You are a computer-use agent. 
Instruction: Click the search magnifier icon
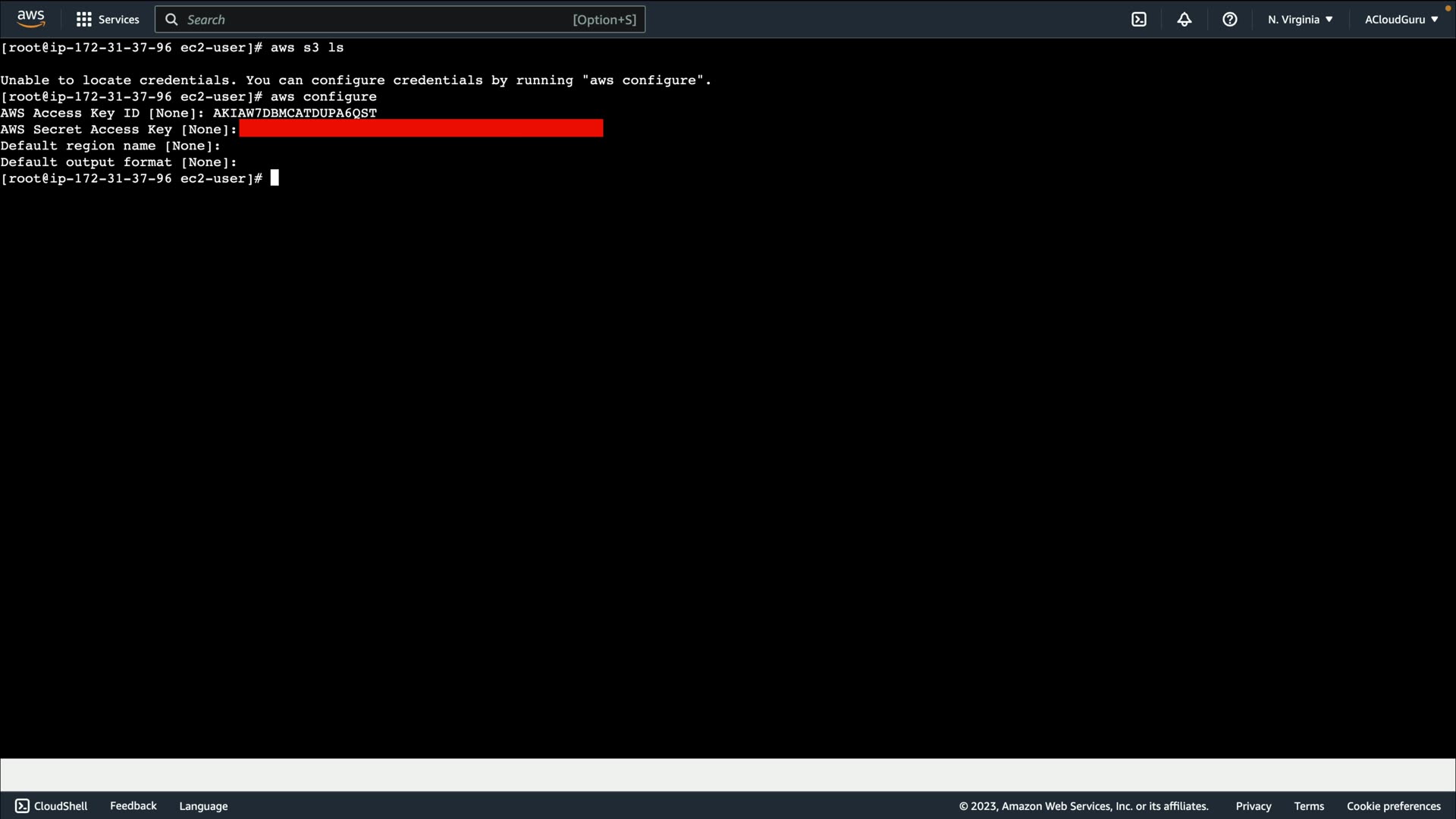[172, 20]
